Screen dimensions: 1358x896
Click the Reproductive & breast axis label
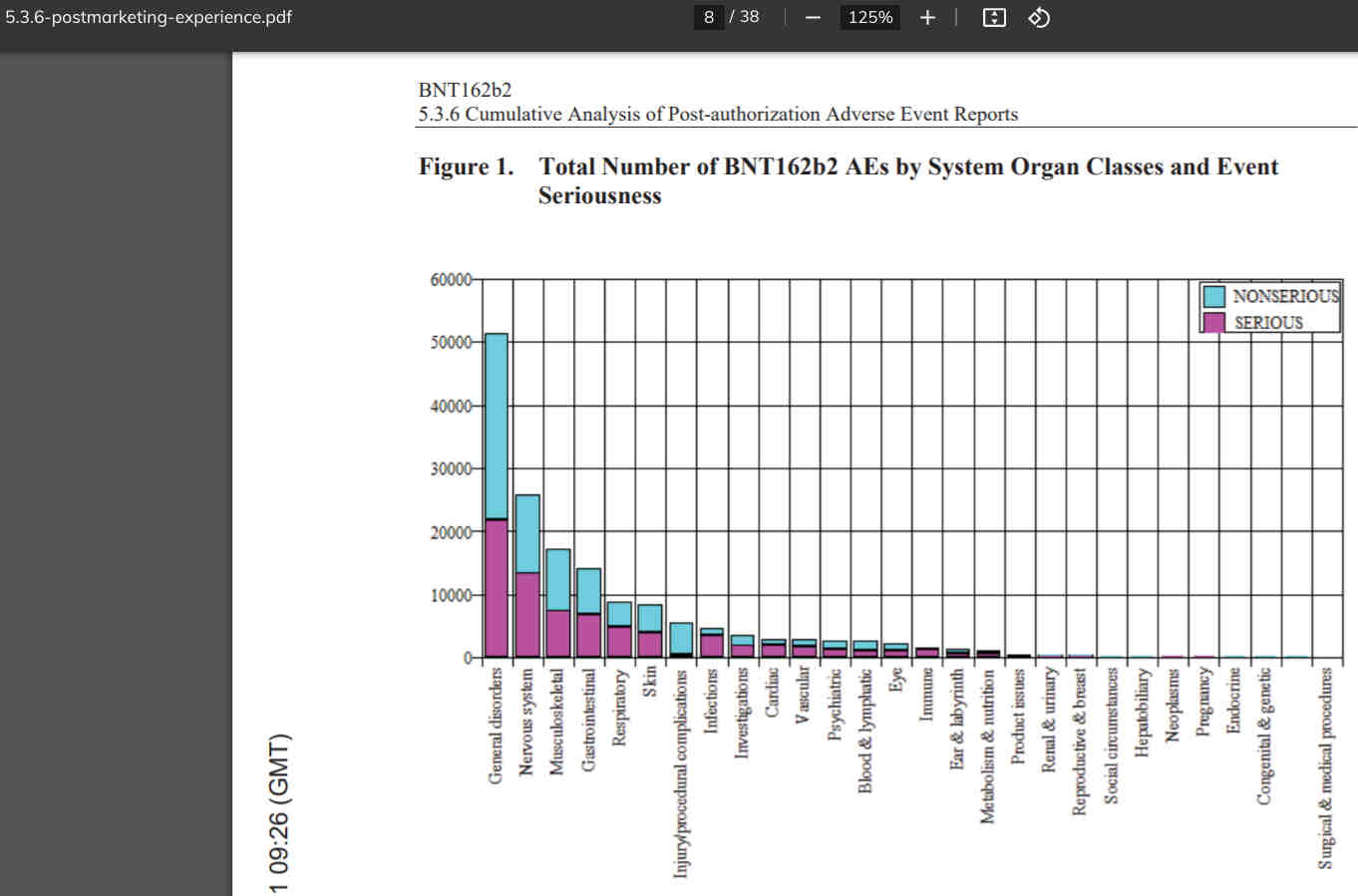[1081, 742]
